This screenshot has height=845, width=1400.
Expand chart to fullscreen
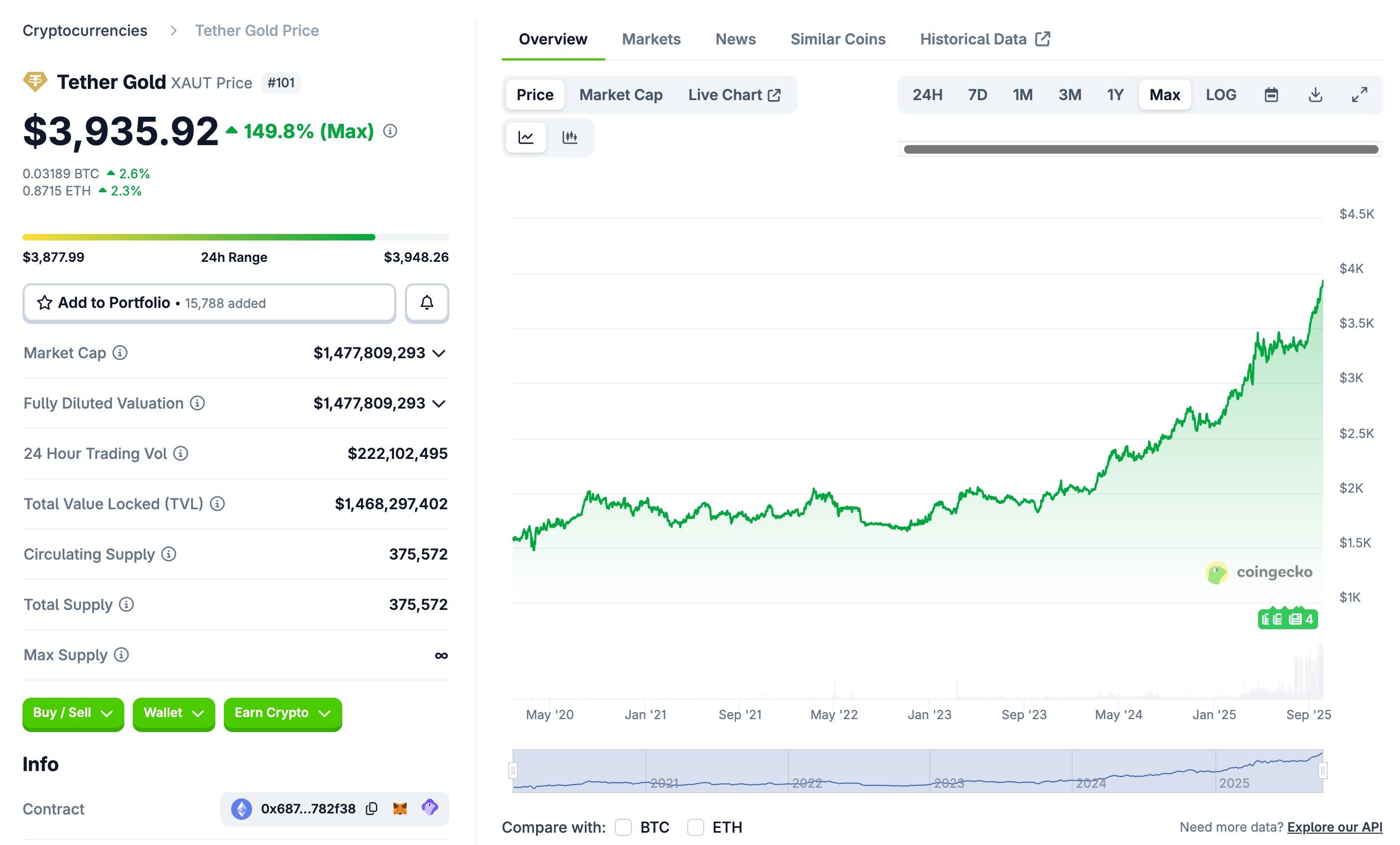[1359, 95]
